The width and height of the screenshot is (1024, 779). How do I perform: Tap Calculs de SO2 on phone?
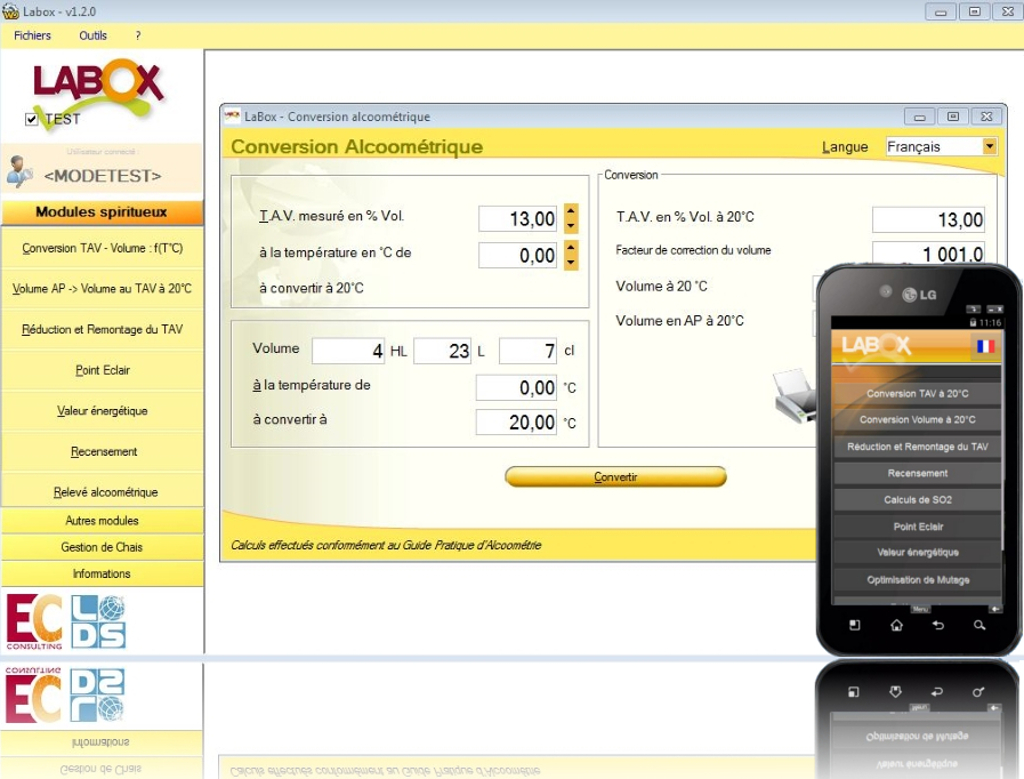point(918,500)
